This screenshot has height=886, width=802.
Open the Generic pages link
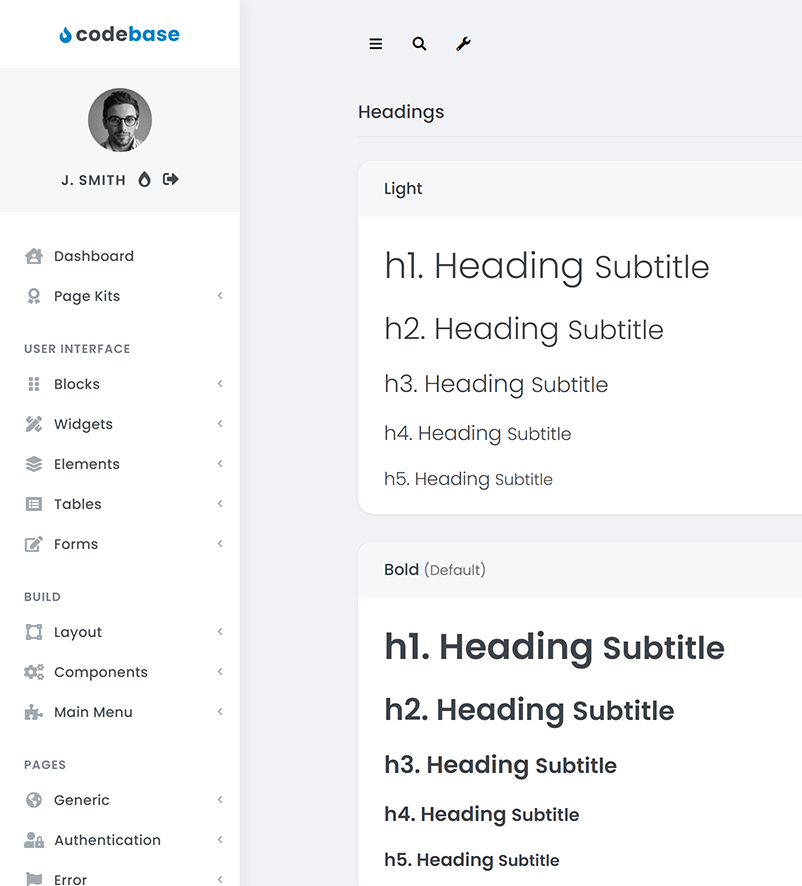click(82, 800)
